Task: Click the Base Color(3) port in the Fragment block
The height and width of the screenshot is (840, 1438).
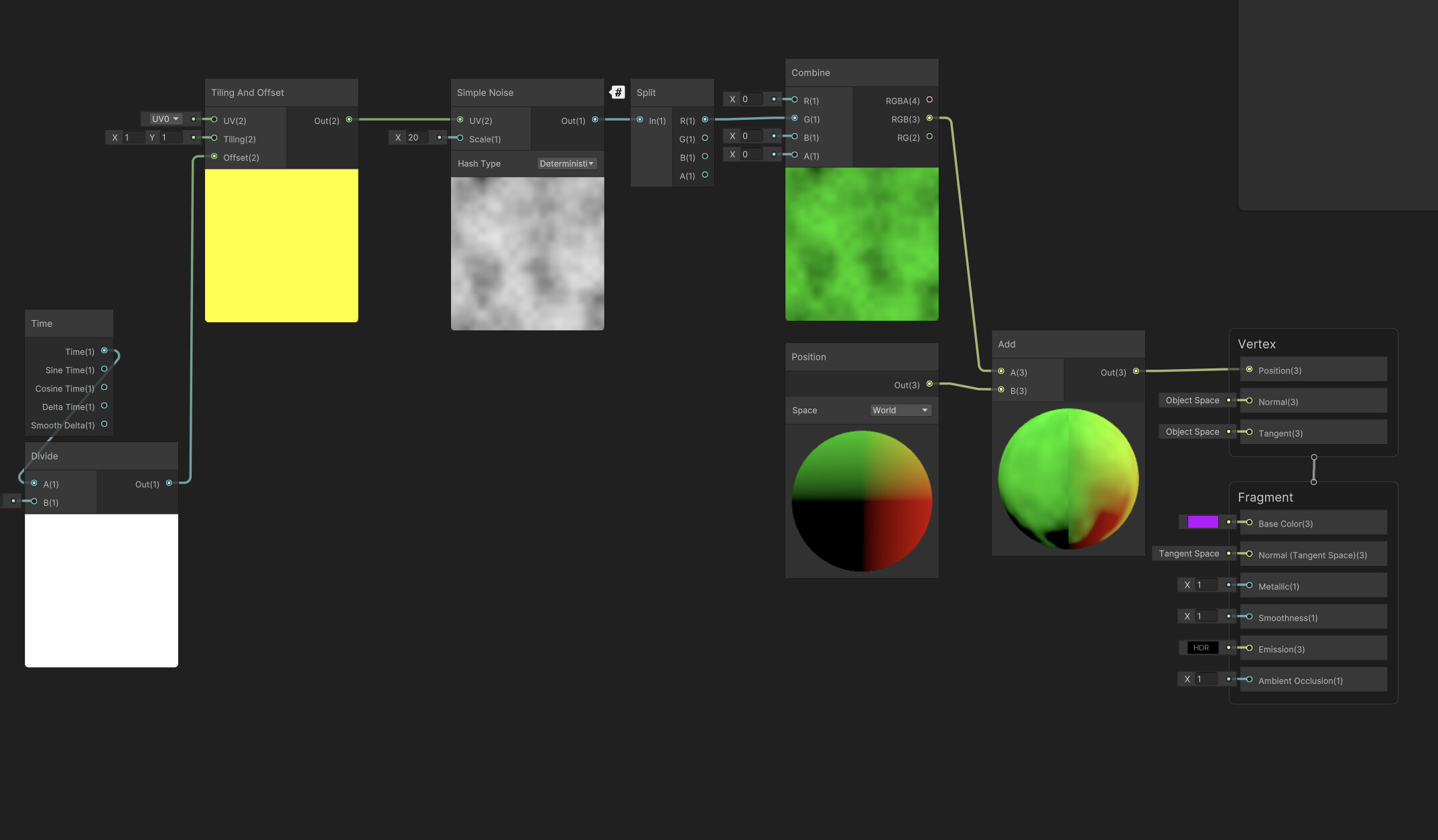Action: click(1249, 522)
